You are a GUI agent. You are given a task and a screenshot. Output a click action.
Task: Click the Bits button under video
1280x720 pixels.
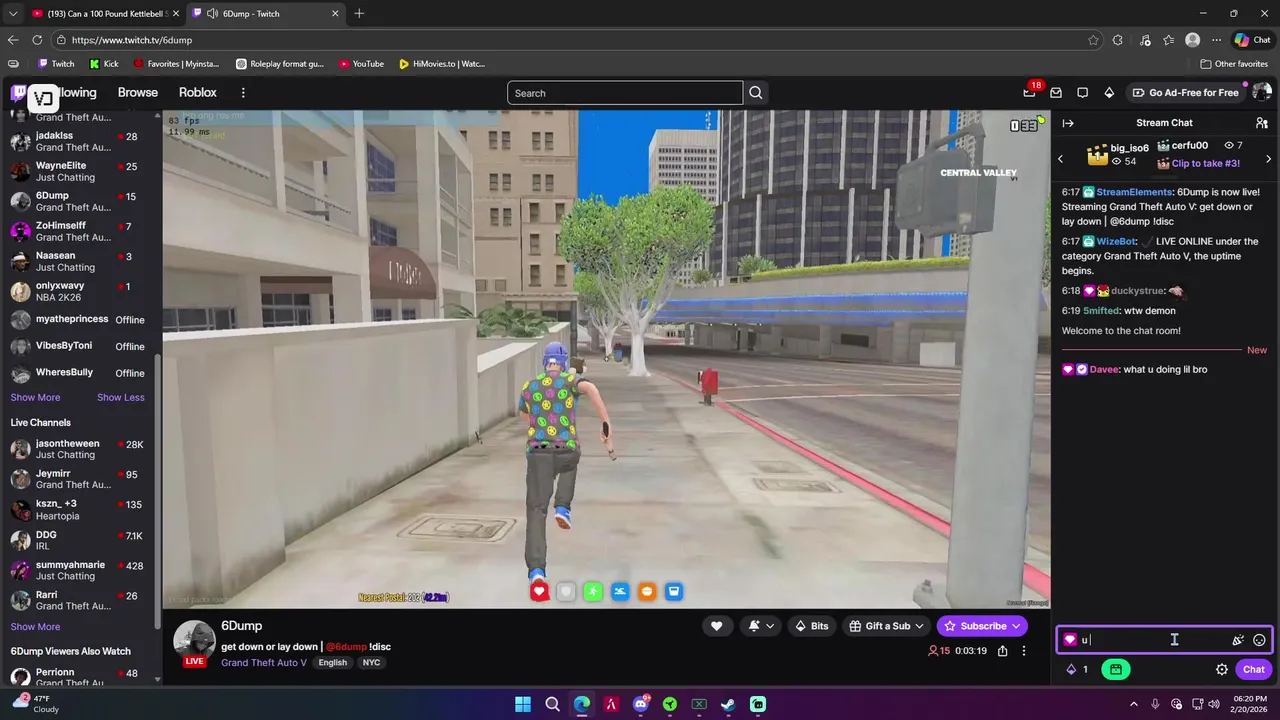(811, 626)
